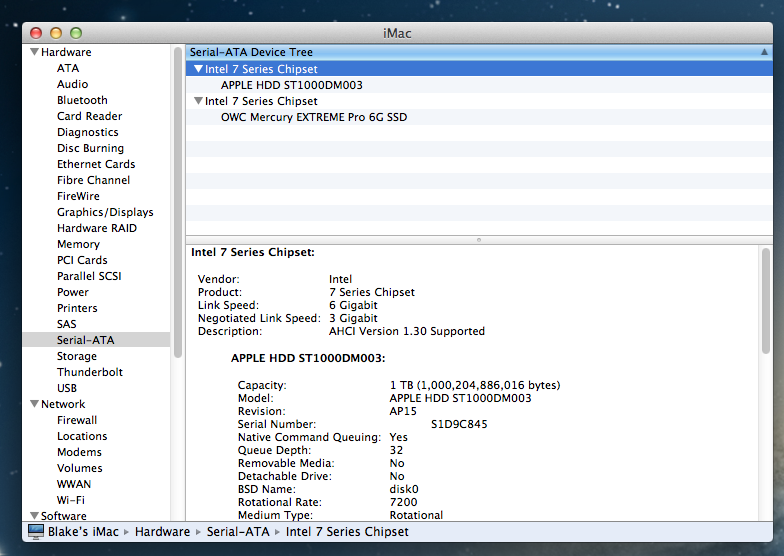784x556 pixels.
Task: Collapse the Network section triangle
Action: click(x=34, y=404)
